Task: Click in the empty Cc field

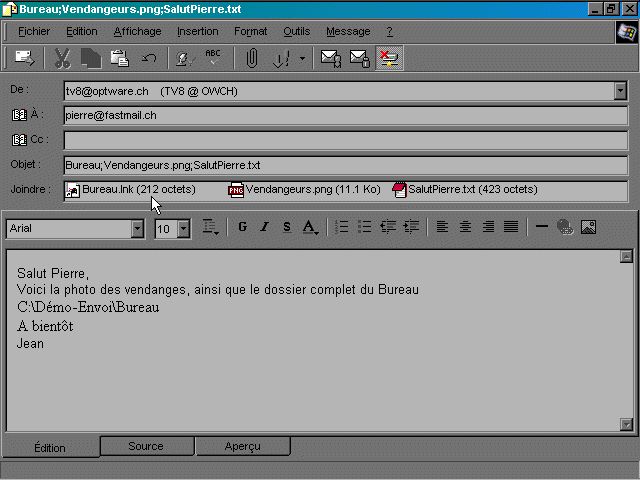Action: [346, 140]
